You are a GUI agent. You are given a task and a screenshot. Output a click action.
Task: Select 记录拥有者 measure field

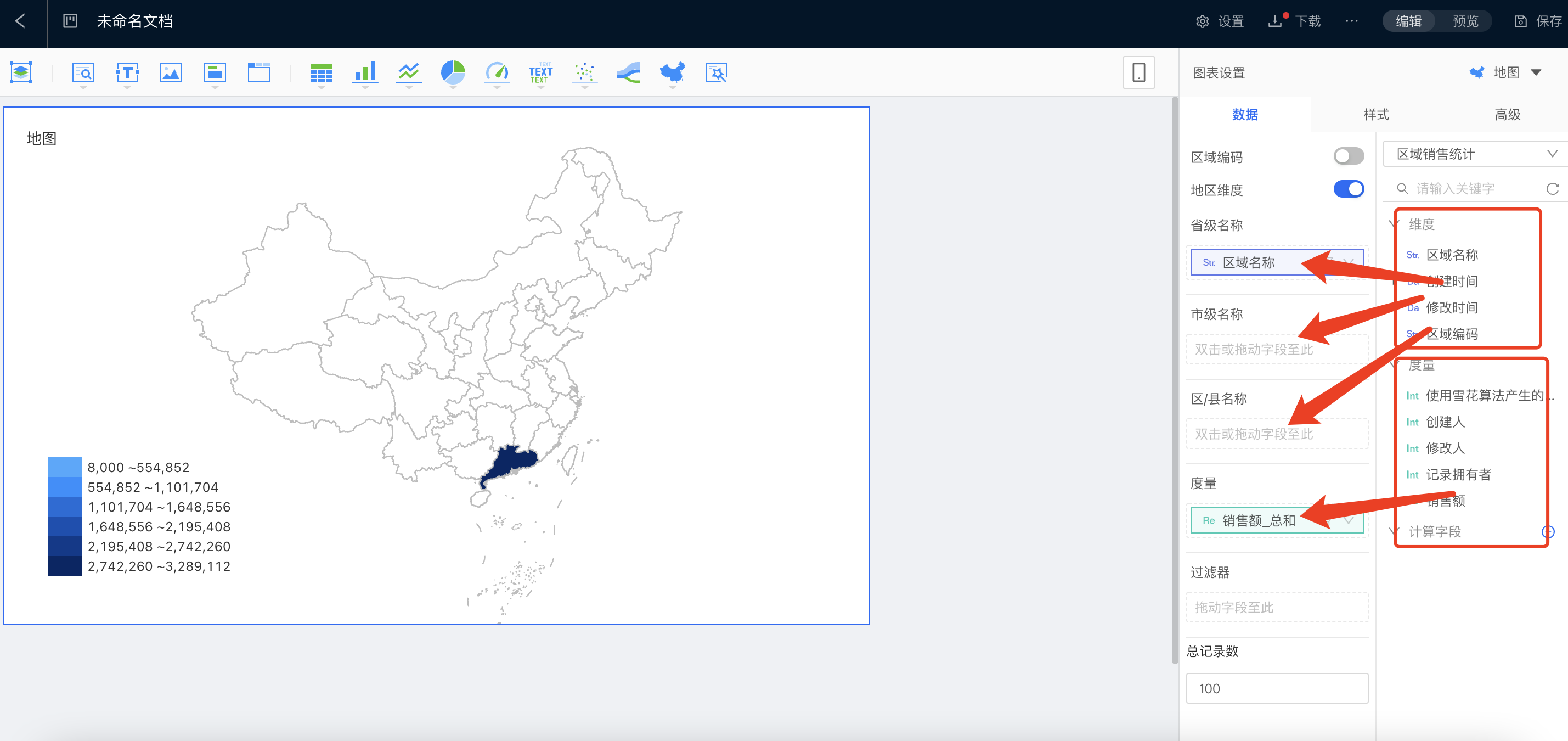click(1458, 474)
